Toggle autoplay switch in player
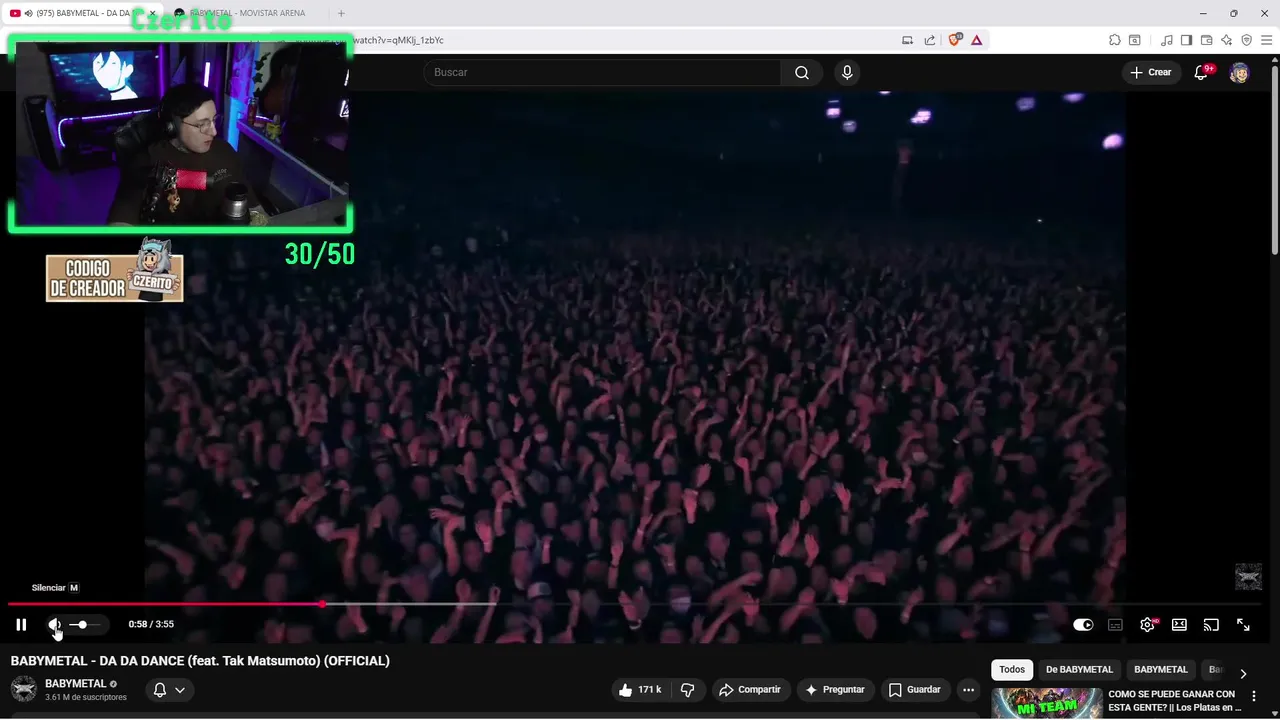Image resolution: width=1280 pixels, height=720 pixels. tap(1083, 625)
